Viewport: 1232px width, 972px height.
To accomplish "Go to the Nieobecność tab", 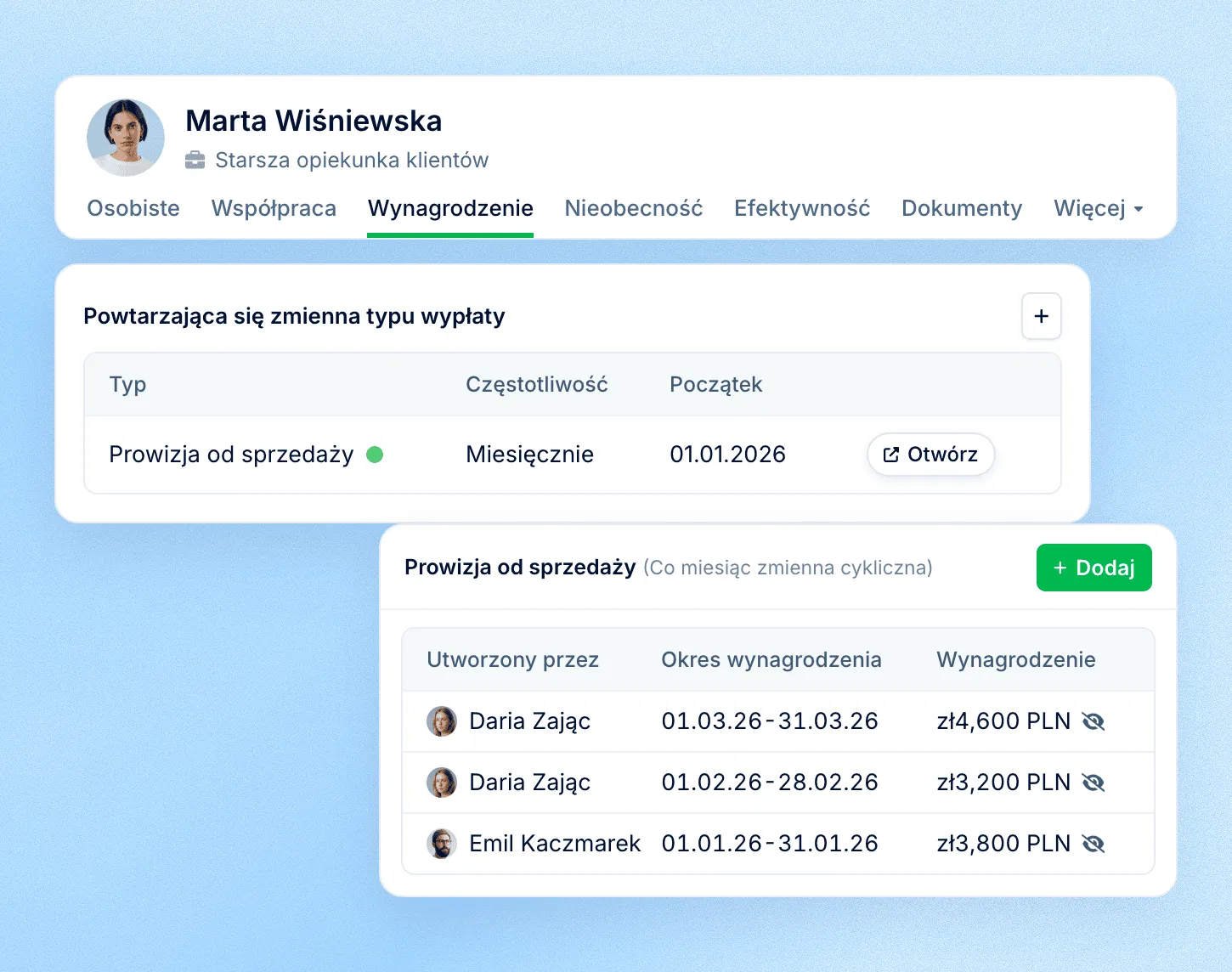I will coord(634,208).
